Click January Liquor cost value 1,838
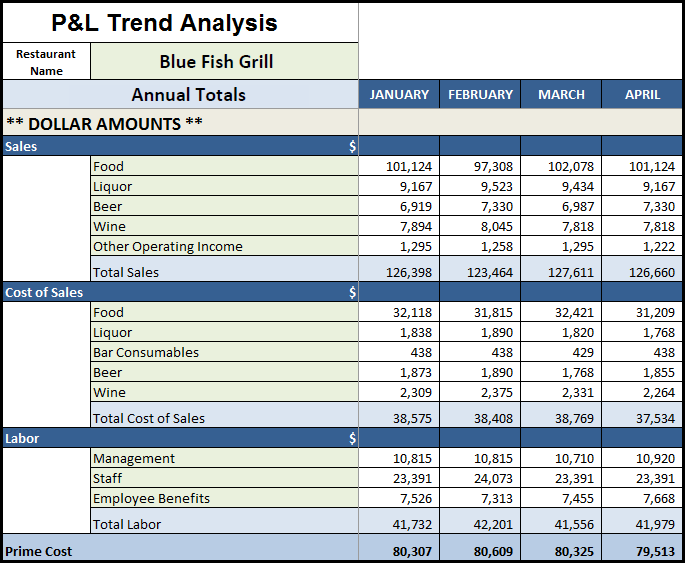The image size is (685, 563). point(399,332)
